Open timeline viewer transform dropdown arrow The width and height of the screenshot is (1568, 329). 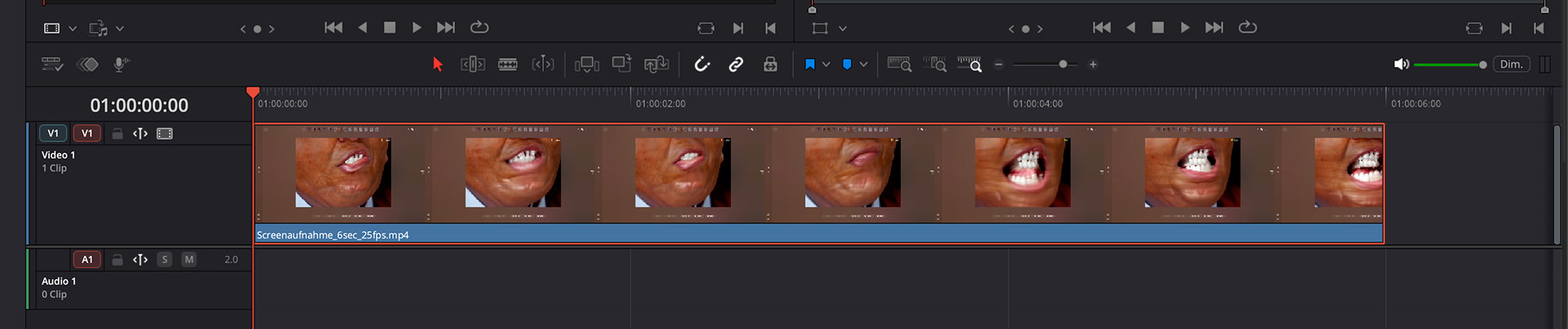click(x=843, y=29)
